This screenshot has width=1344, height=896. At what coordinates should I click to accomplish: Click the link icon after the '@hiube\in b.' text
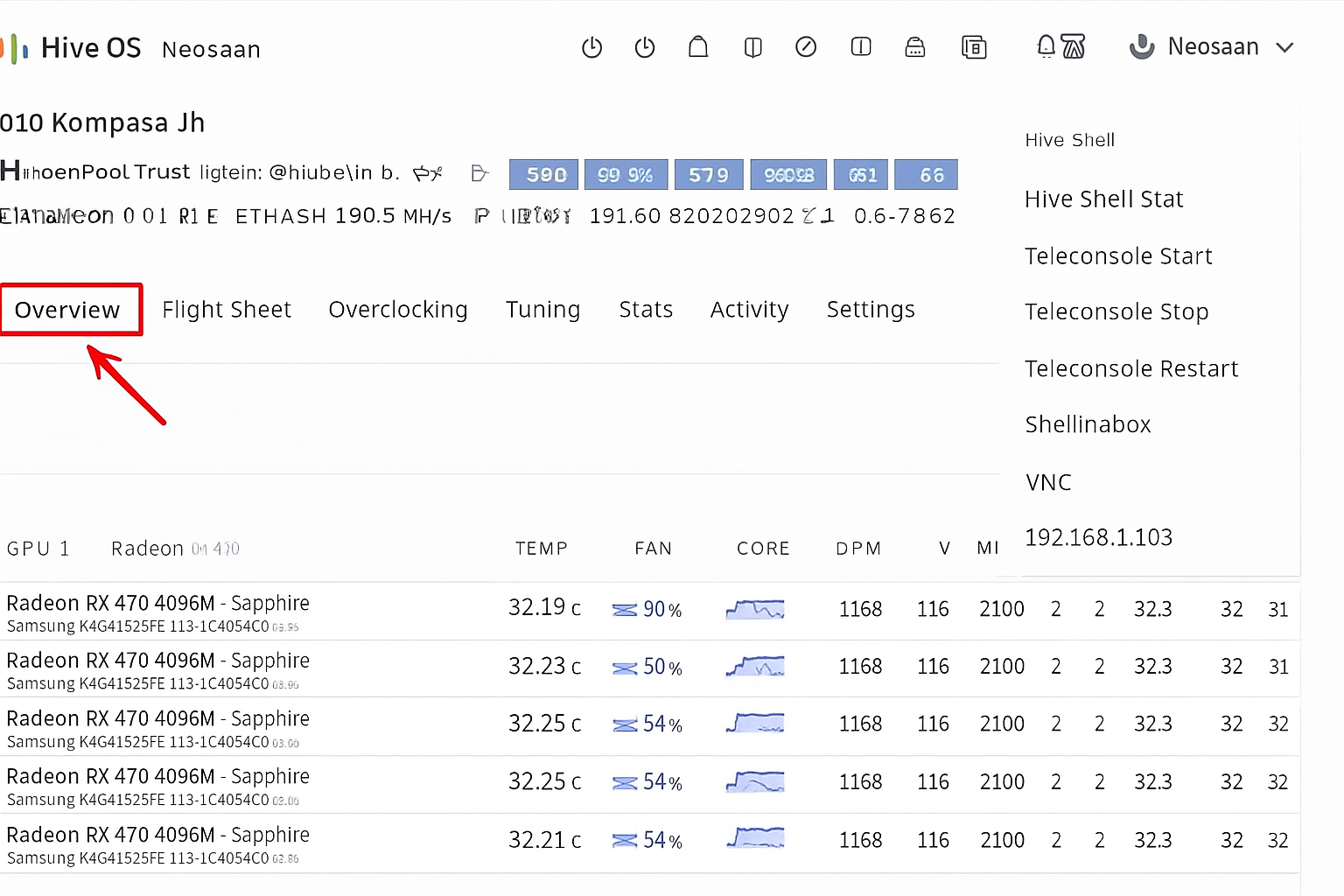tap(428, 173)
